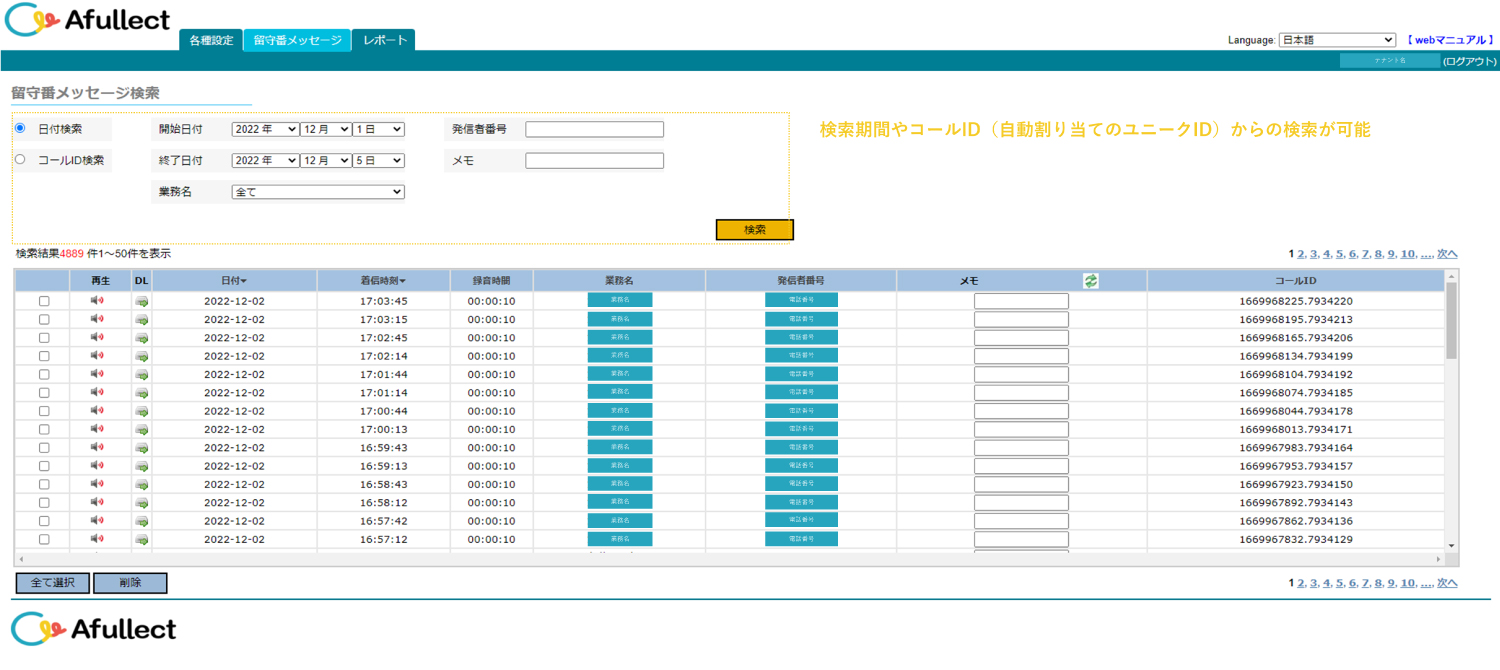Check the row for 17:01:44 call

[44, 374]
